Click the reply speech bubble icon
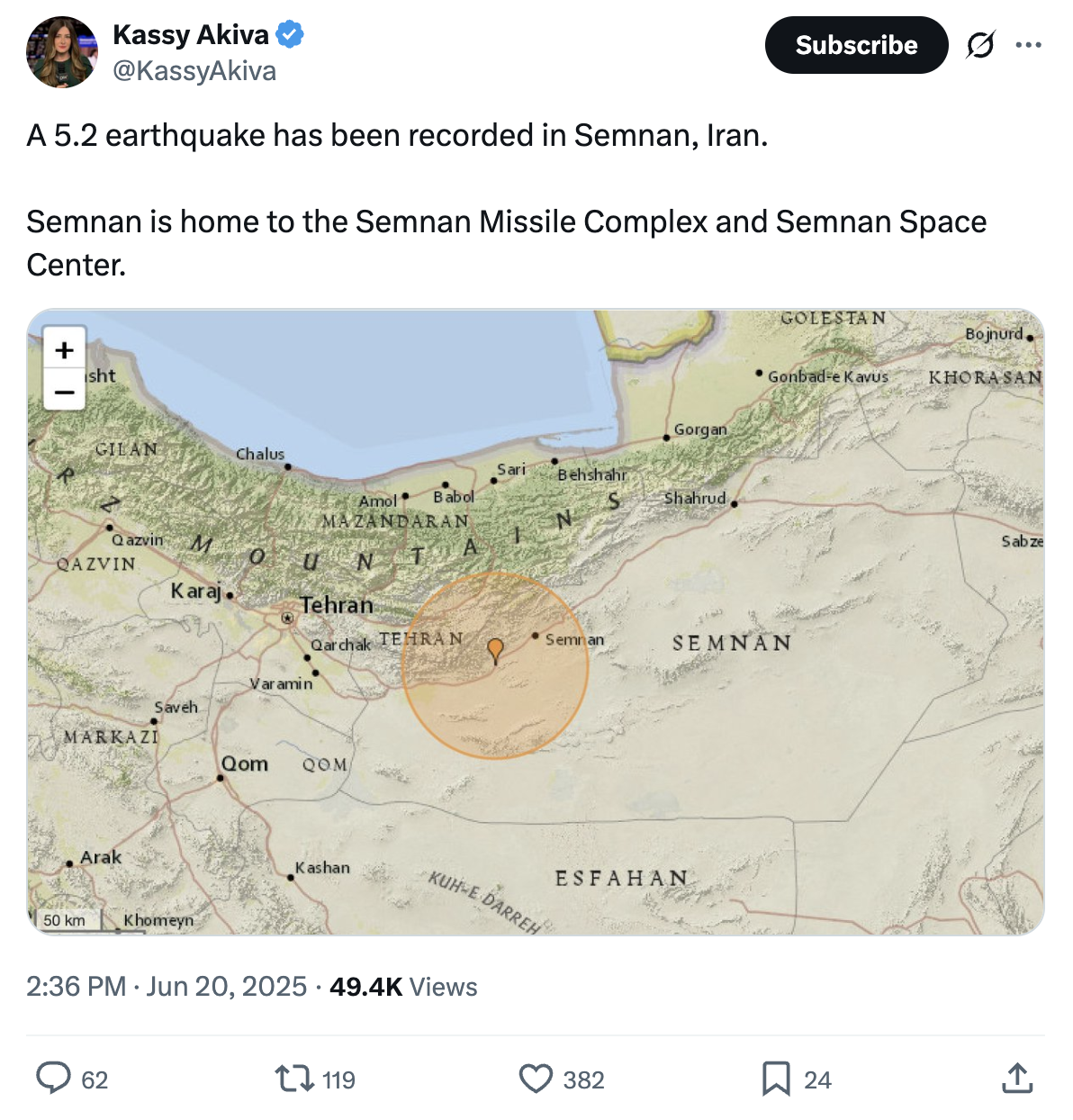1073x1120 pixels. coord(53,1079)
